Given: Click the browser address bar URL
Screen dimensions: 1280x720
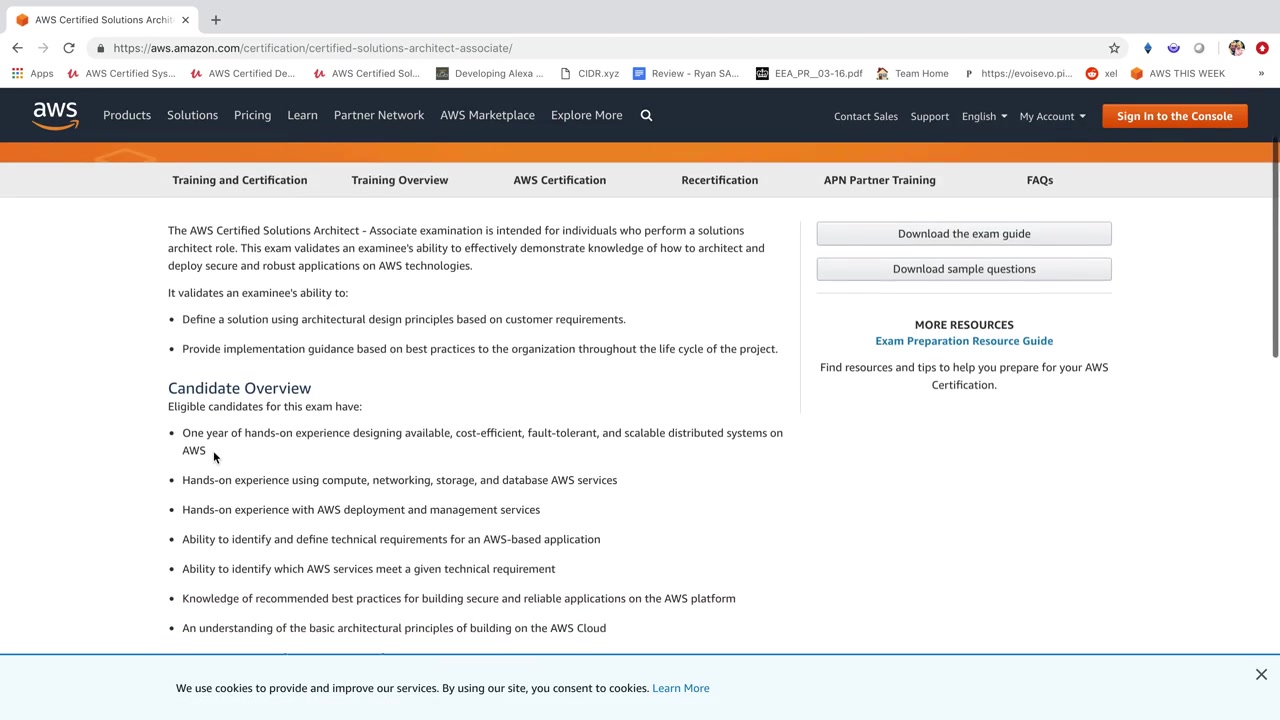Looking at the screenshot, I should [313, 48].
